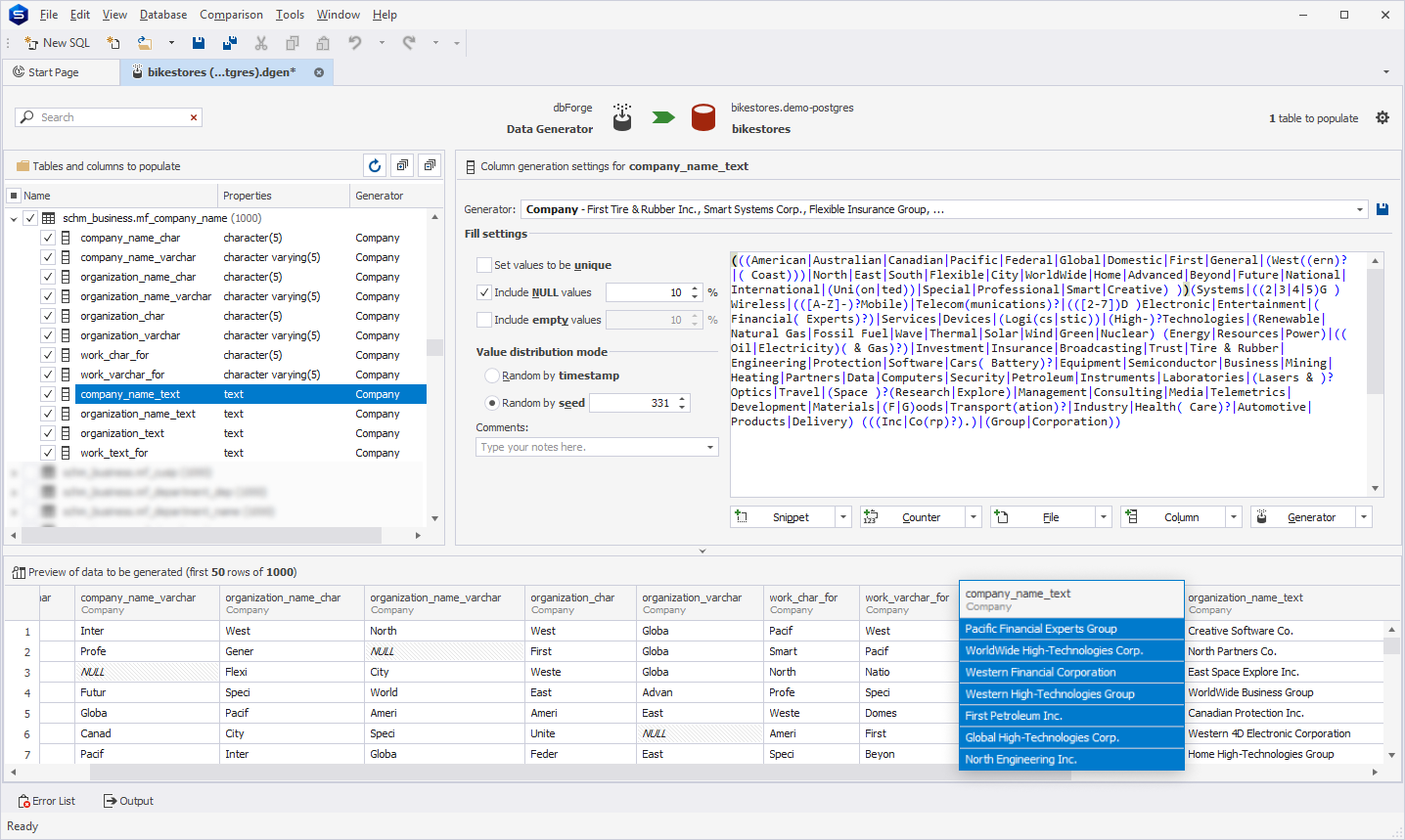The image size is (1405, 840).
Task: Increase the NULL values percentage spinner
Action: 695,288
